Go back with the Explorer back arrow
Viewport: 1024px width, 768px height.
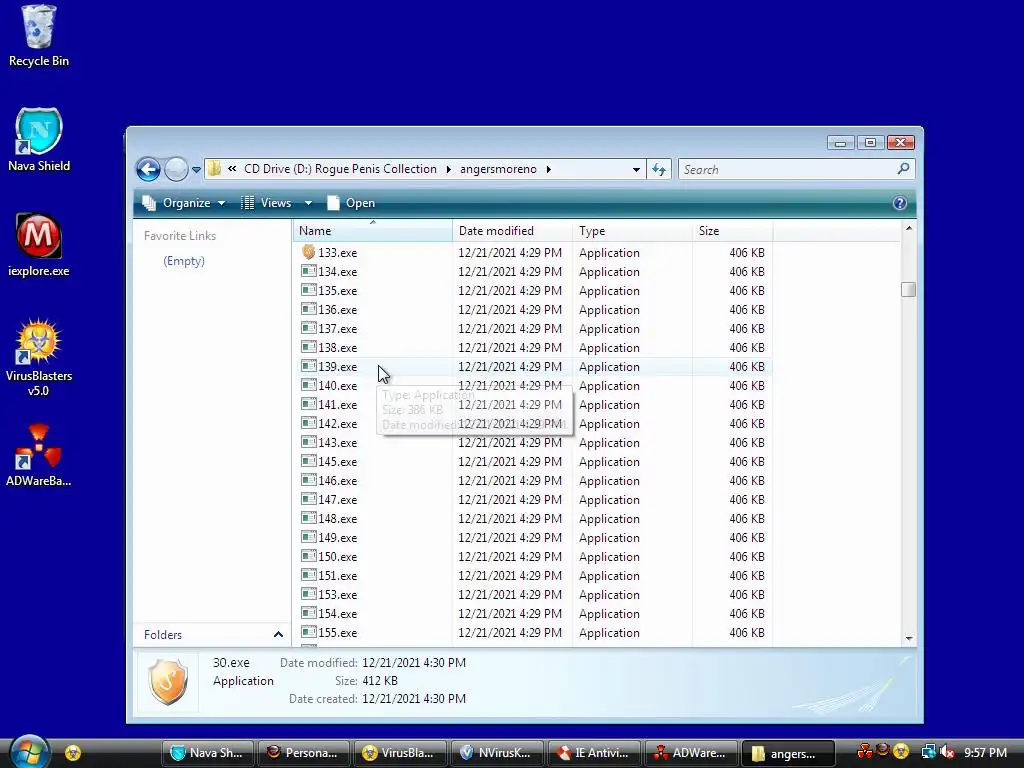tap(148, 170)
